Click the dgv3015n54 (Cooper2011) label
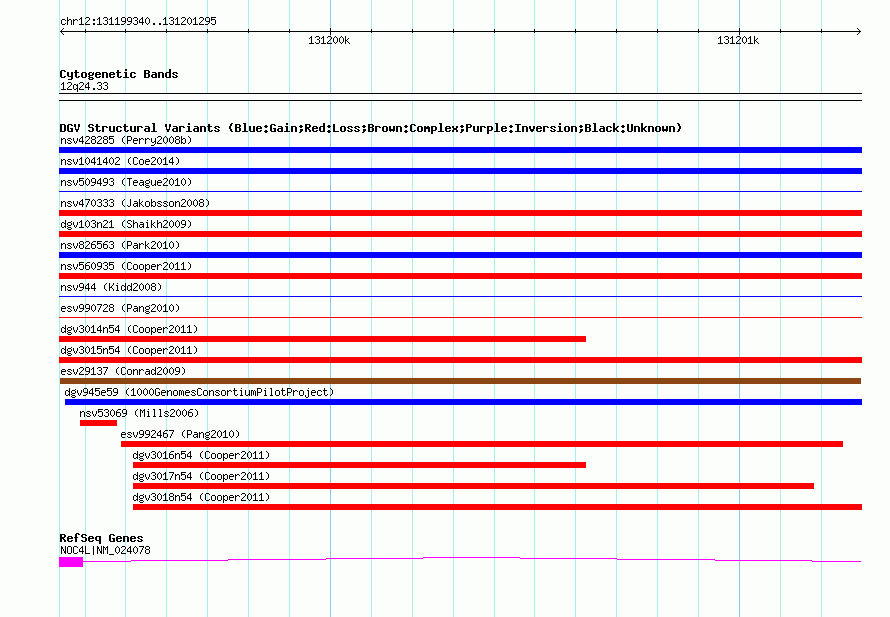The width and height of the screenshot is (890, 617). click(129, 350)
